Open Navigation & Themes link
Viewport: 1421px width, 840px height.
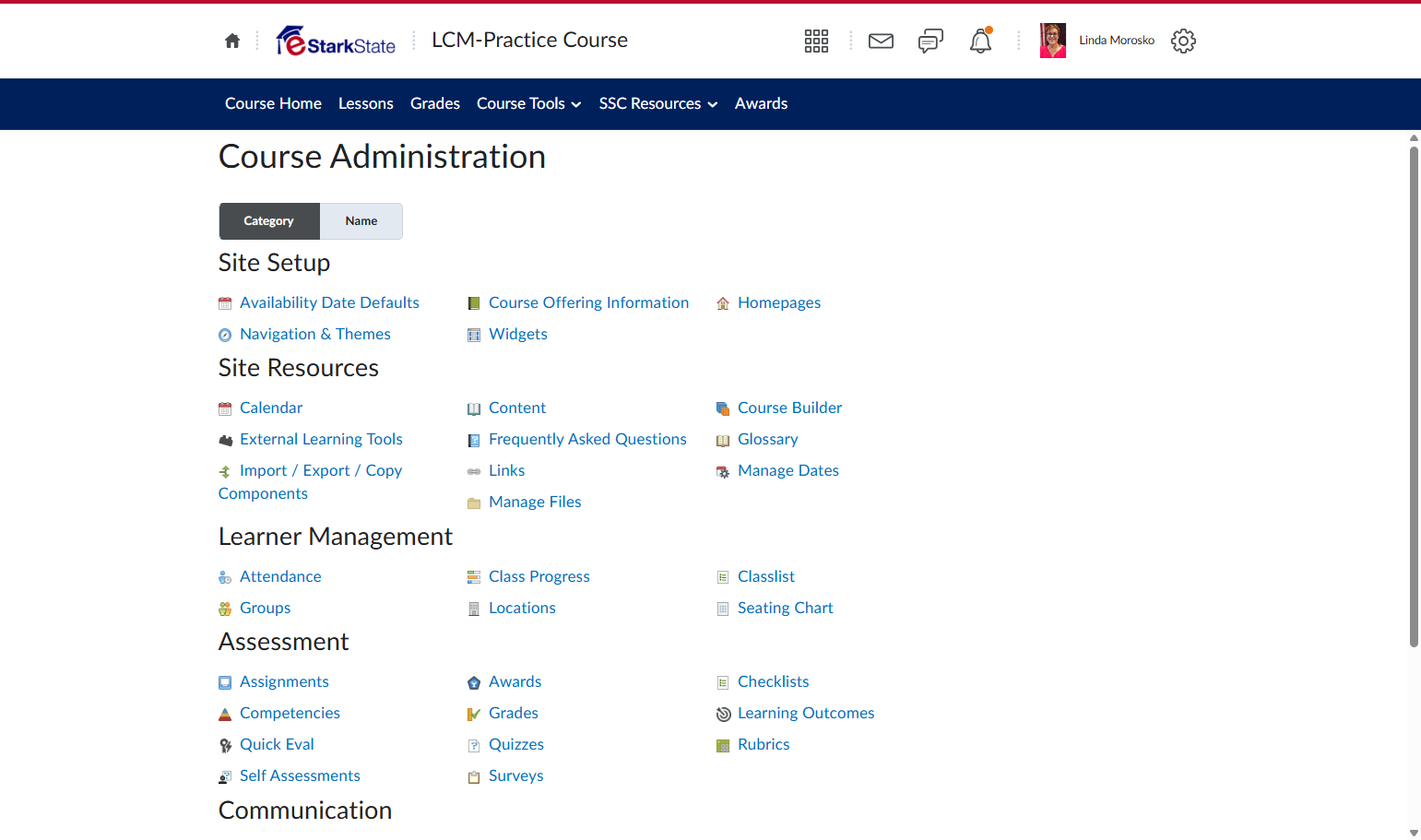pyautogui.click(x=315, y=334)
